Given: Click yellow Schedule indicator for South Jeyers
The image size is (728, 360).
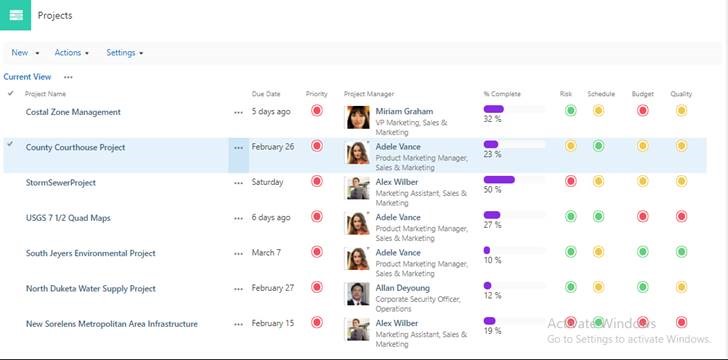Looking at the screenshot, I should pyautogui.click(x=598, y=252).
